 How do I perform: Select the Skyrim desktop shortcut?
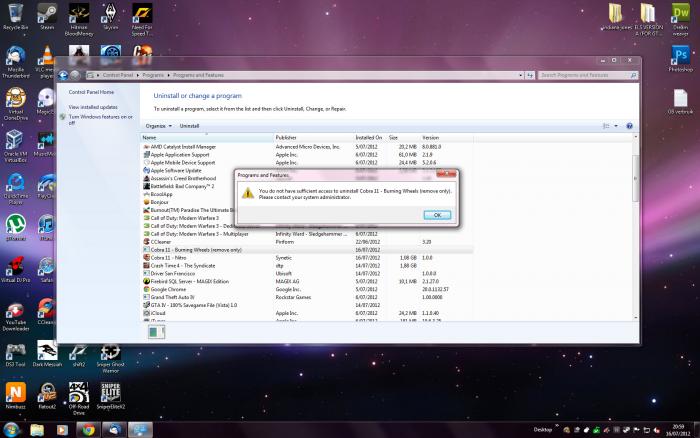[110, 17]
